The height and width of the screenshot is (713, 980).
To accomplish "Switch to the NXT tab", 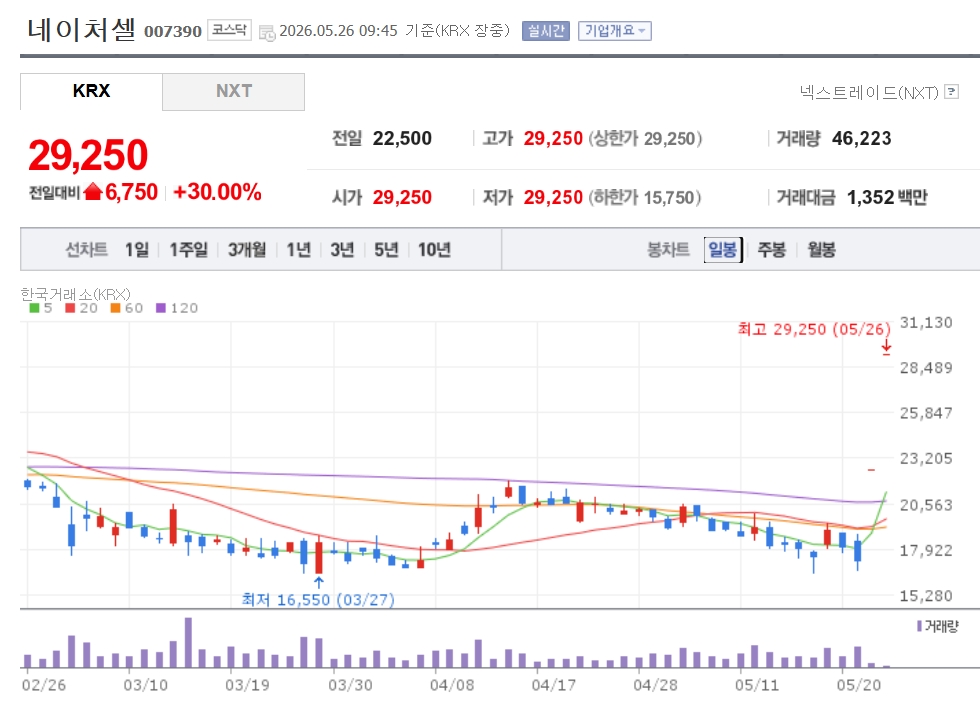I will [x=234, y=91].
